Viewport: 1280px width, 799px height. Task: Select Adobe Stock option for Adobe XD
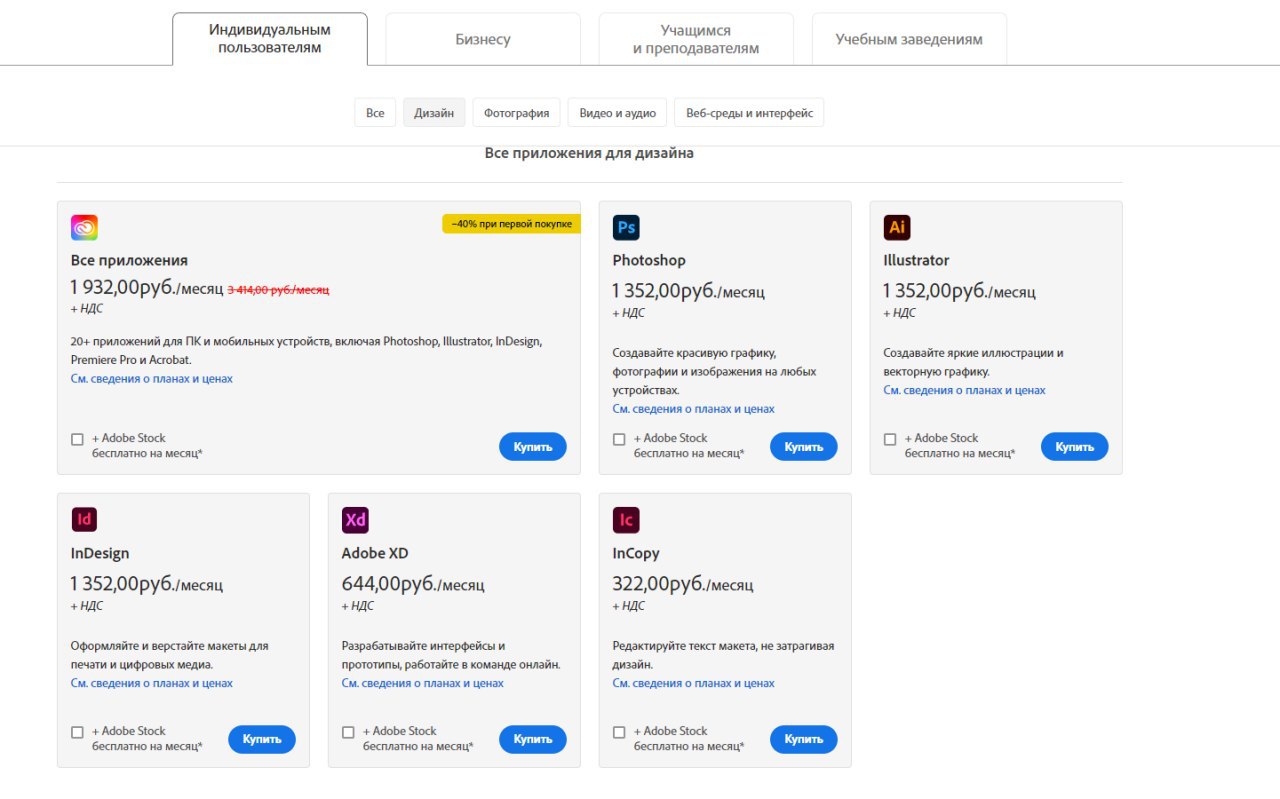tap(348, 732)
